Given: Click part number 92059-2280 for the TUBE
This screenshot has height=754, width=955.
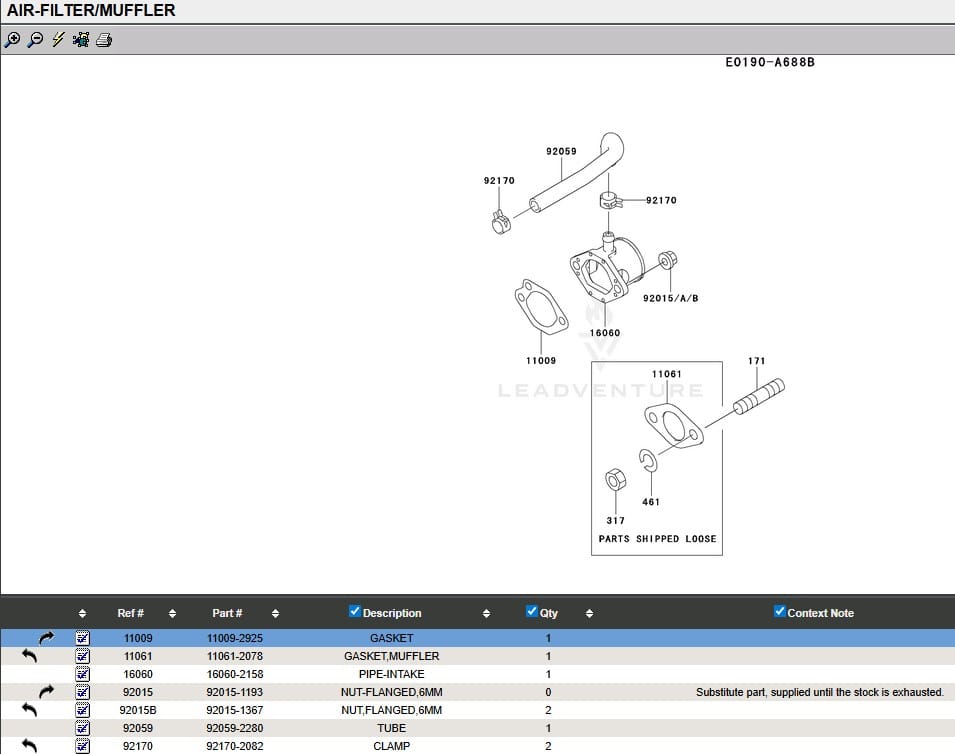Looking at the screenshot, I should [x=235, y=728].
